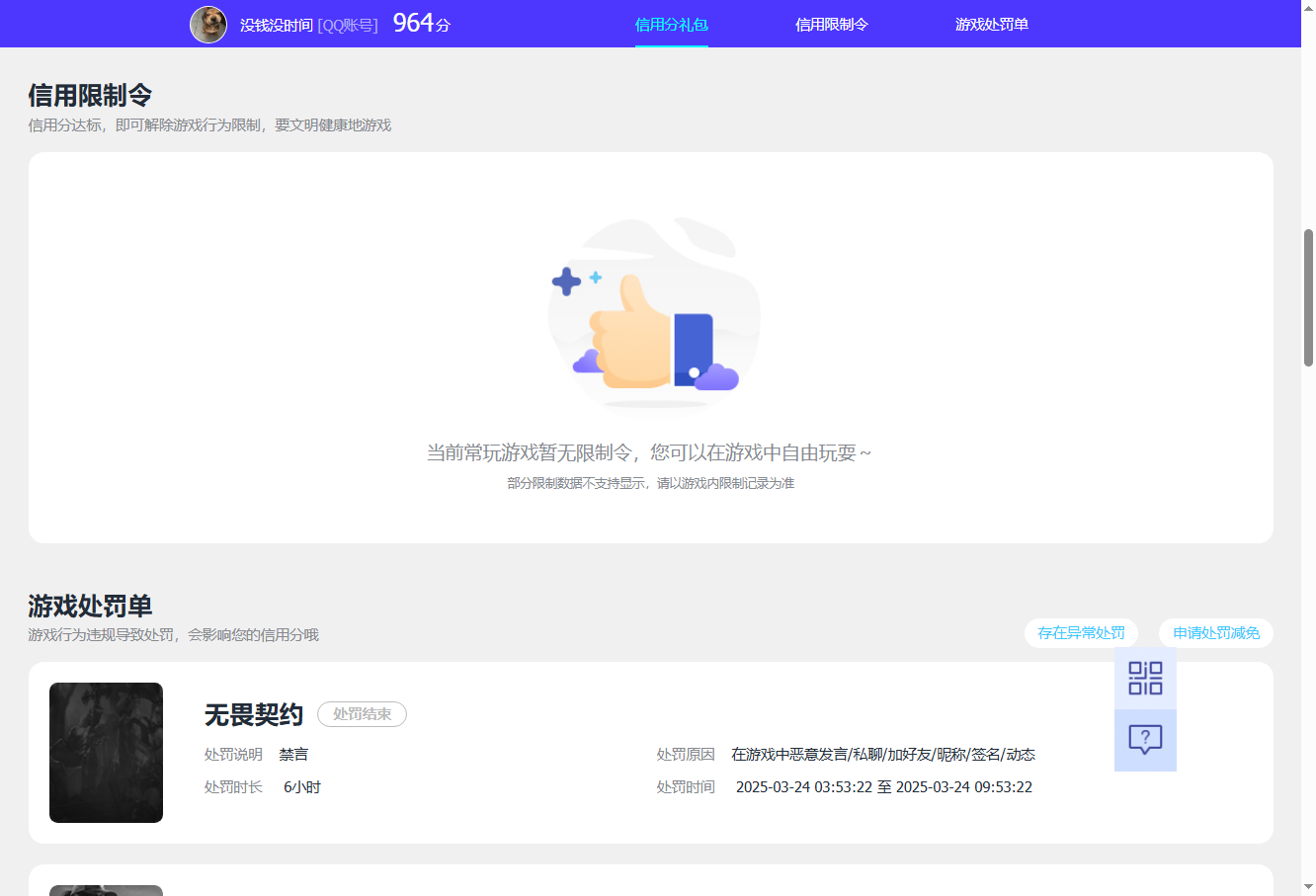The height and width of the screenshot is (896, 1316).
Task: Click the username 没钱没时间
Action: click(x=277, y=25)
